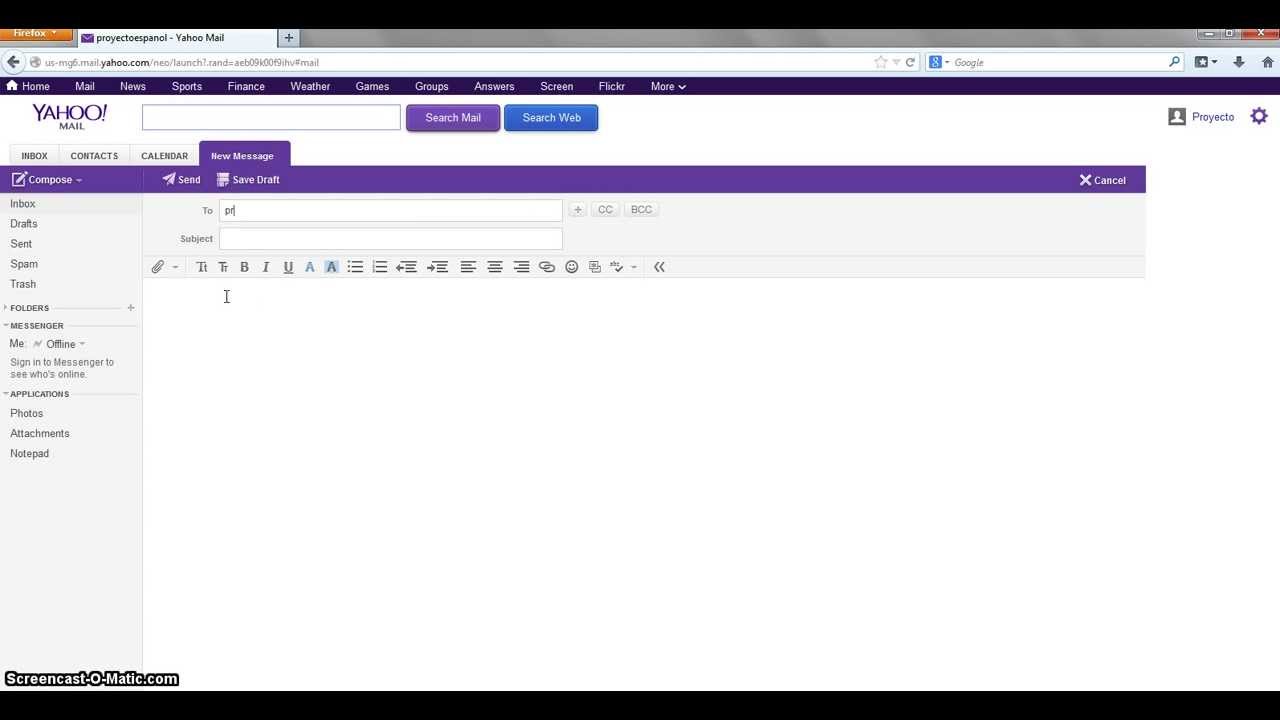Click the Search Mail button
This screenshot has height=720, width=1280.
pos(453,118)
